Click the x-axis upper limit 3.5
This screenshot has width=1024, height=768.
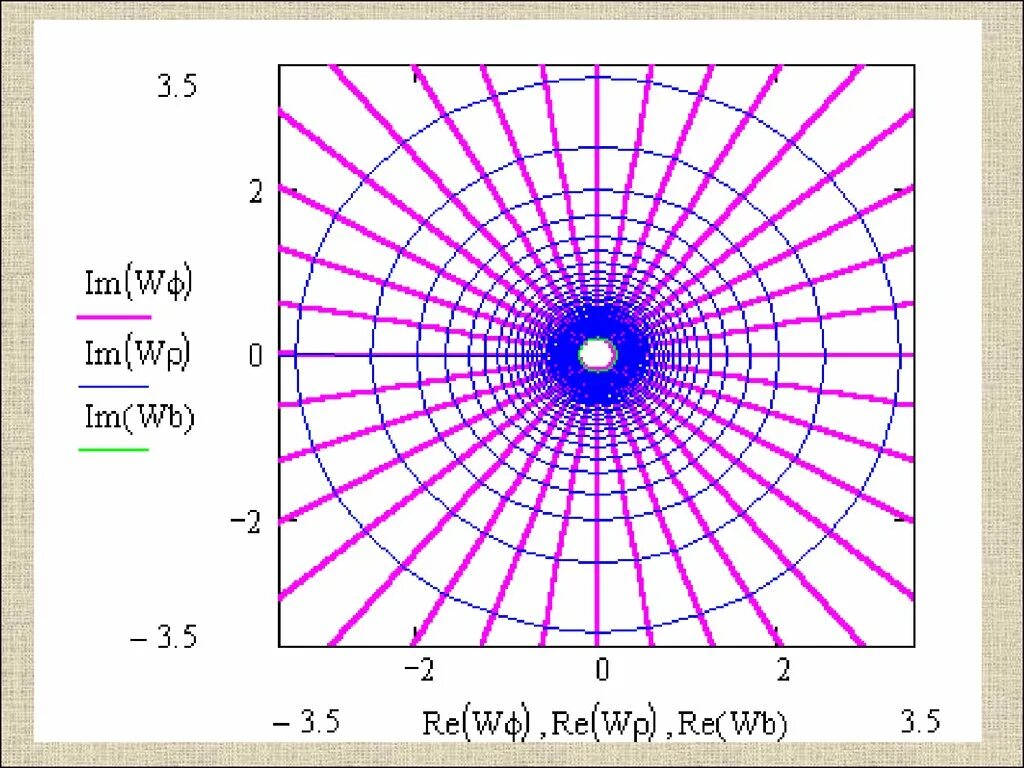tap(920, 722)
